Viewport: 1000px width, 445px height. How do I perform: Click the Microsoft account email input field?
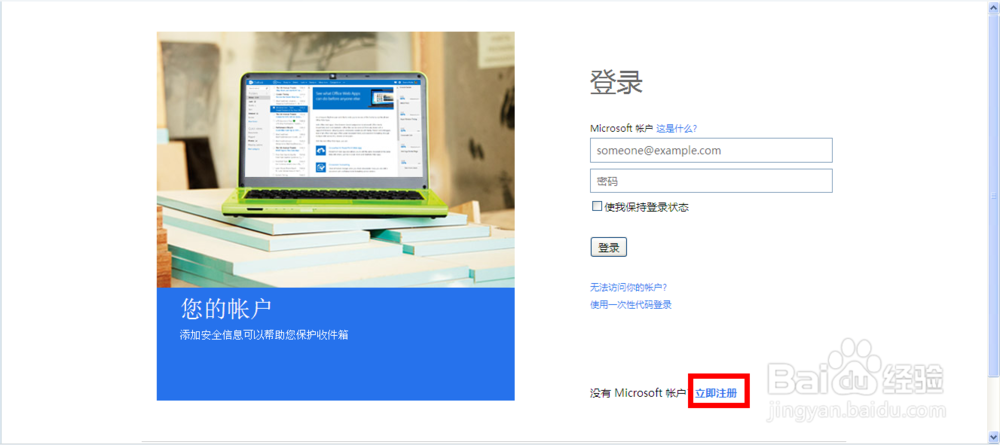711,150
